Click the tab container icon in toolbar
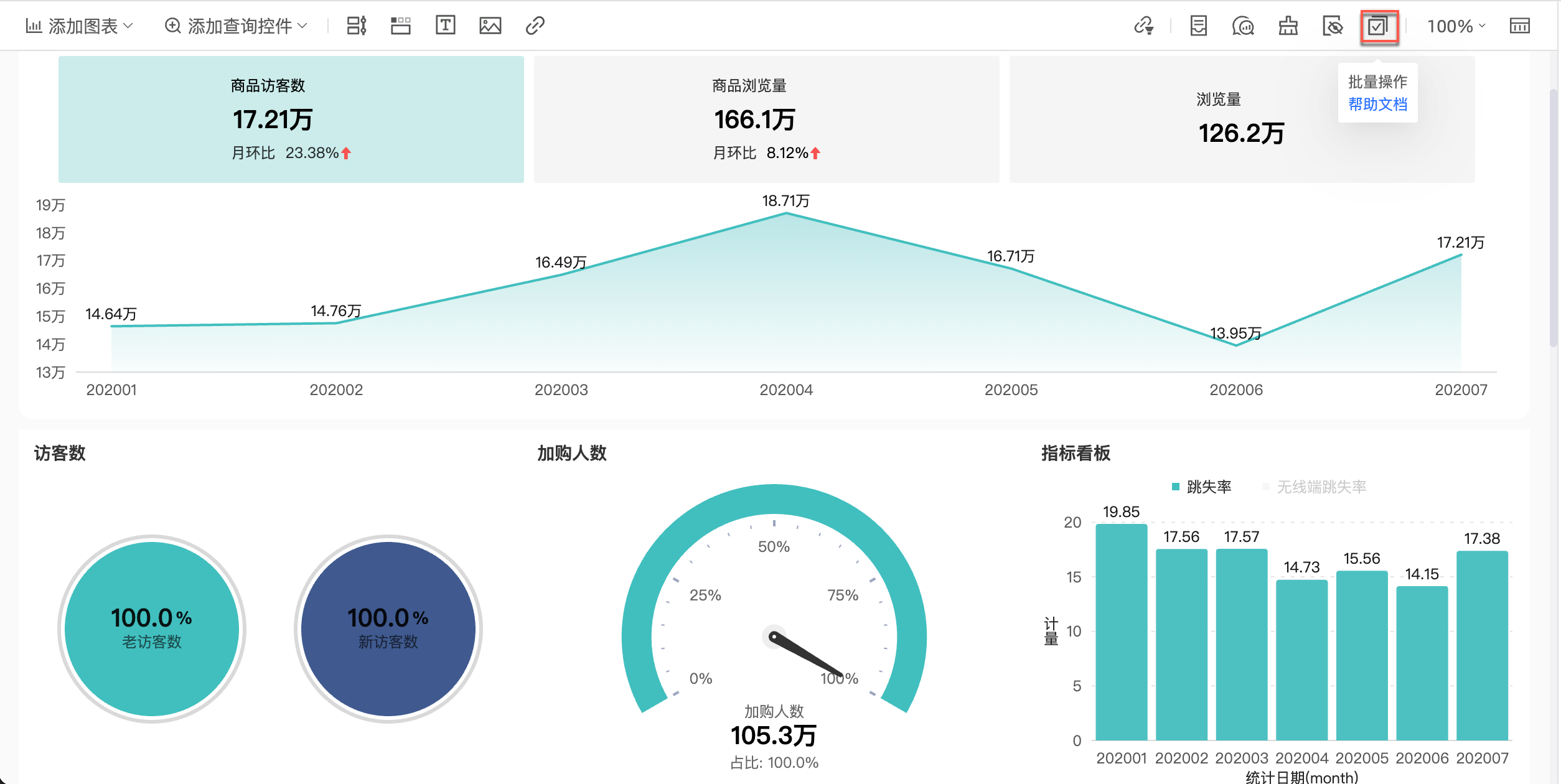Viewport: 1561px width, 784px height. pos(400,26)
